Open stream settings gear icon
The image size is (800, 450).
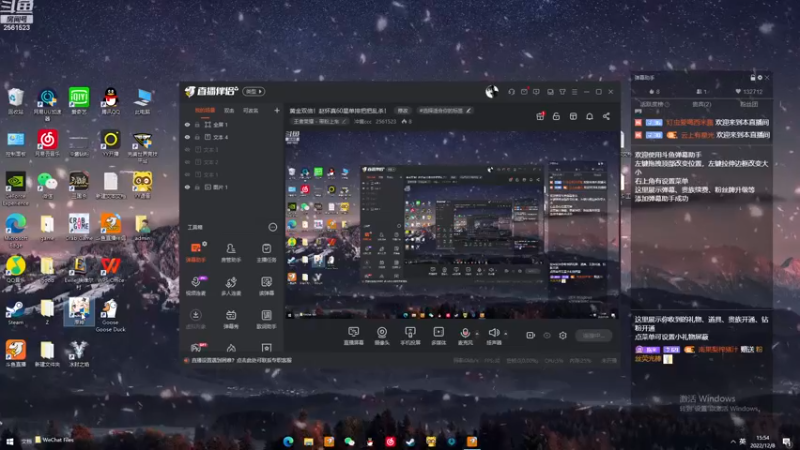[563, 335]
